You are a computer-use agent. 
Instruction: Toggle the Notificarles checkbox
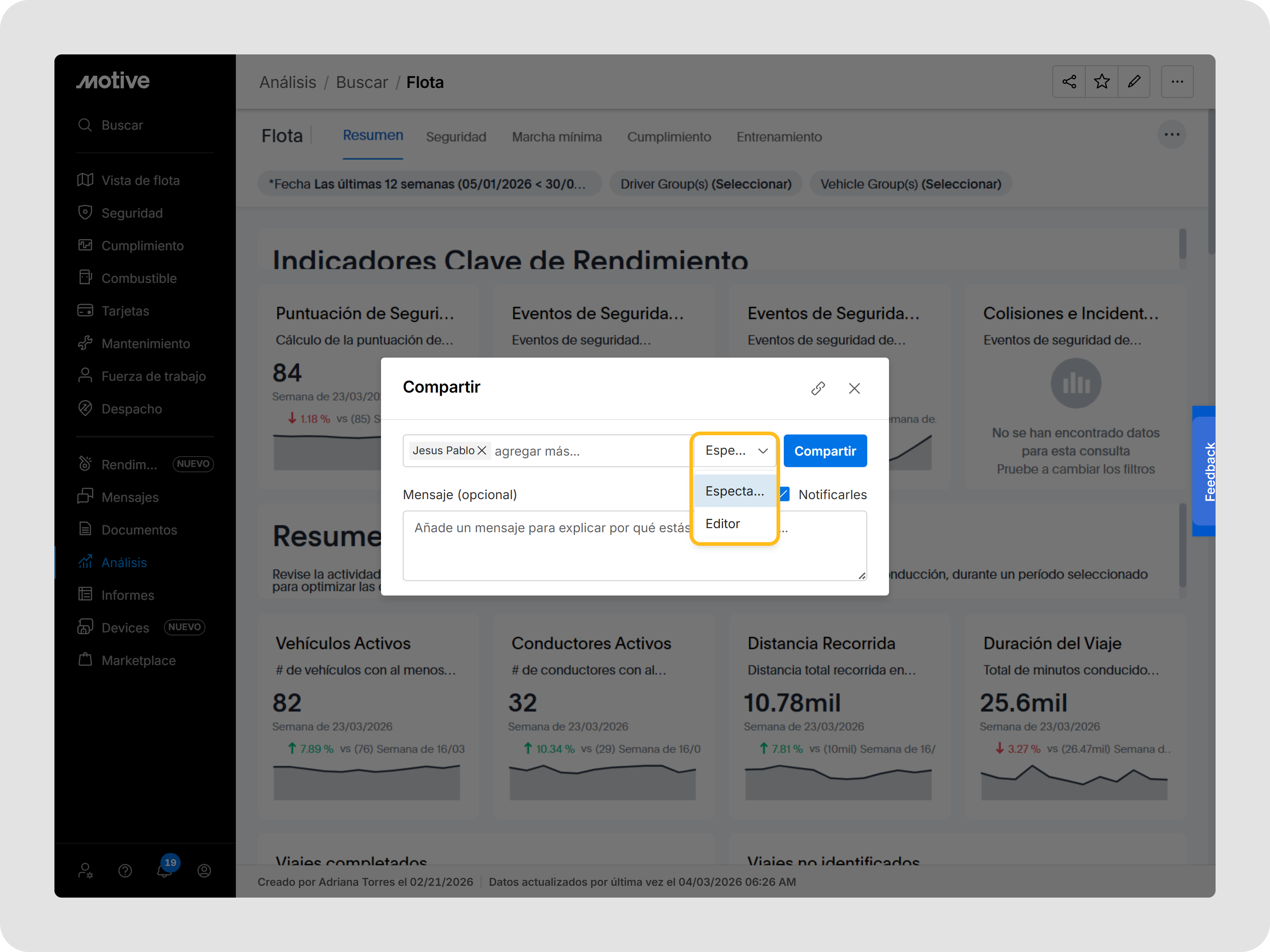coord(785,494)
